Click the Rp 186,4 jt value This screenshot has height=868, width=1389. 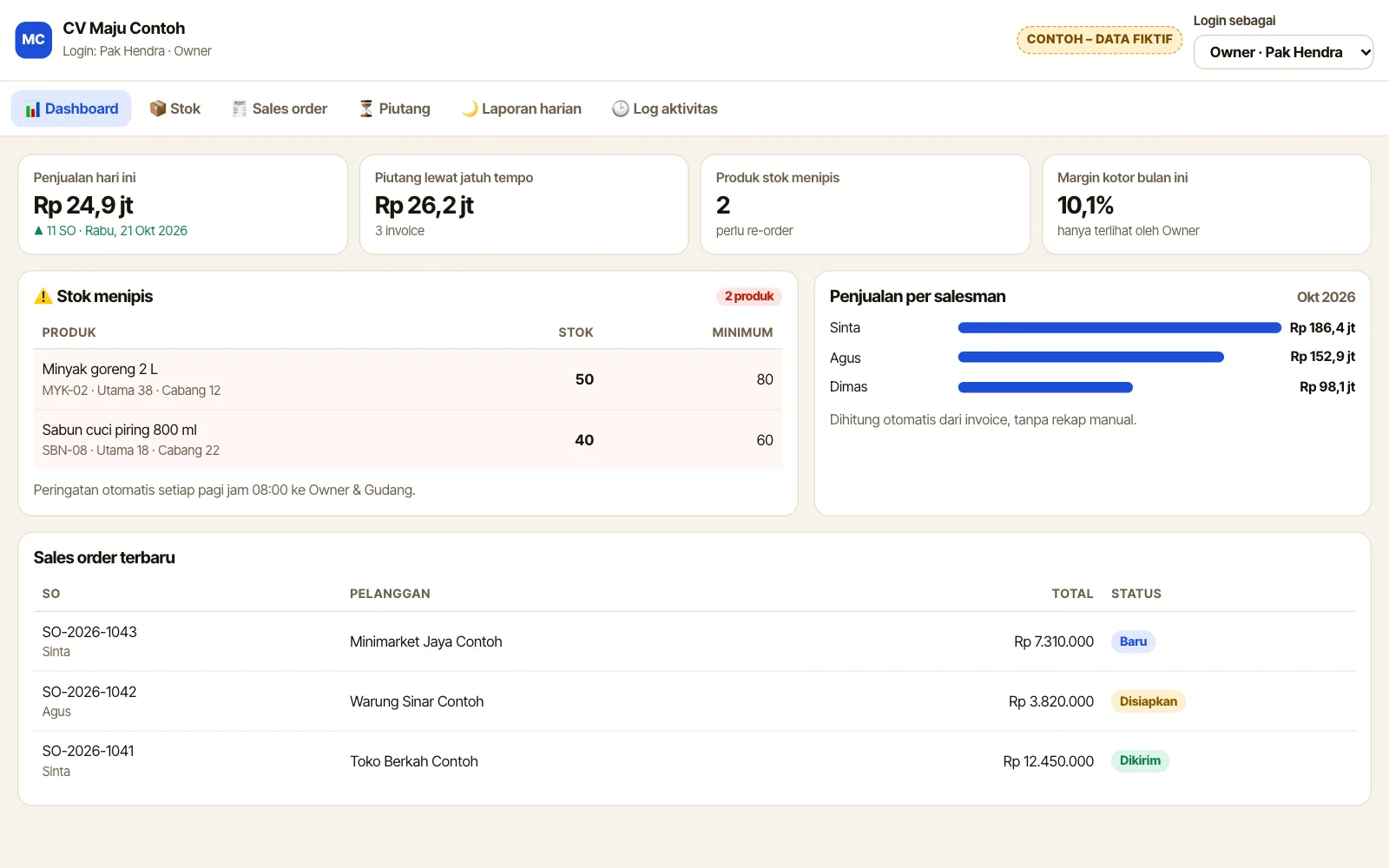[1322, 328]
